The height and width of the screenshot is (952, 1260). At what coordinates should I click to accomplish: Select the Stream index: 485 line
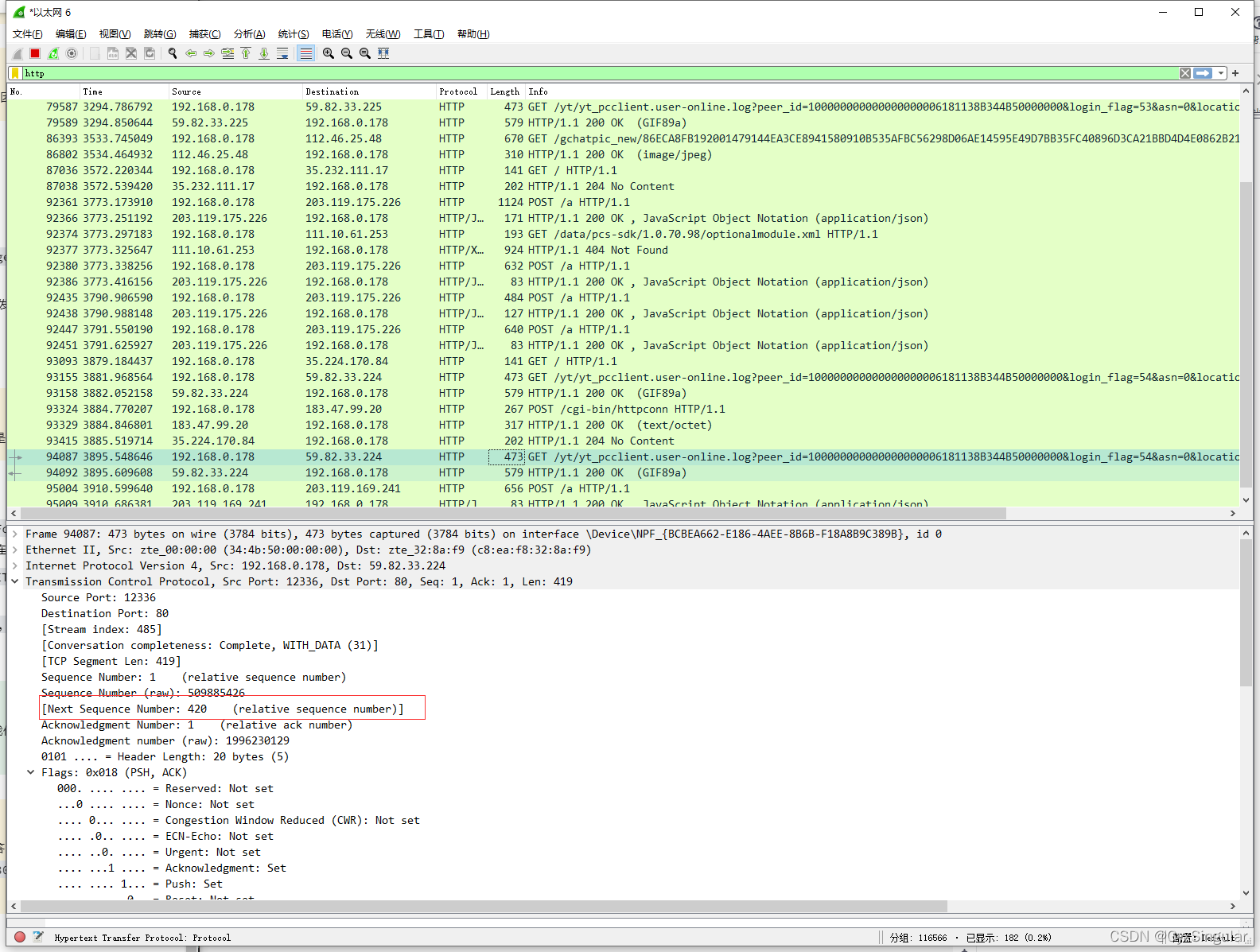(102, 629)
